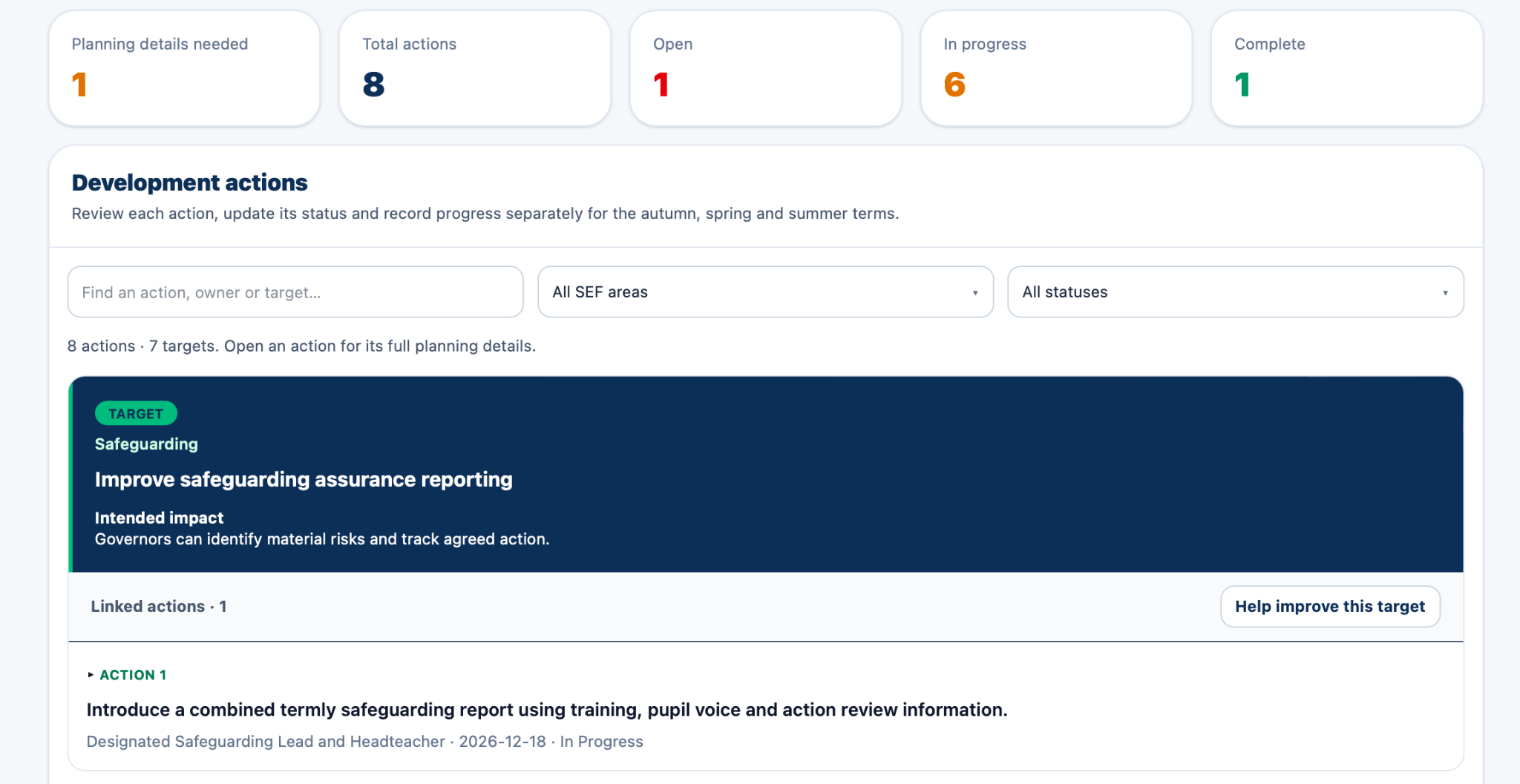Select the In progress count card
Screen dimensions: 1520x784
1056,68
